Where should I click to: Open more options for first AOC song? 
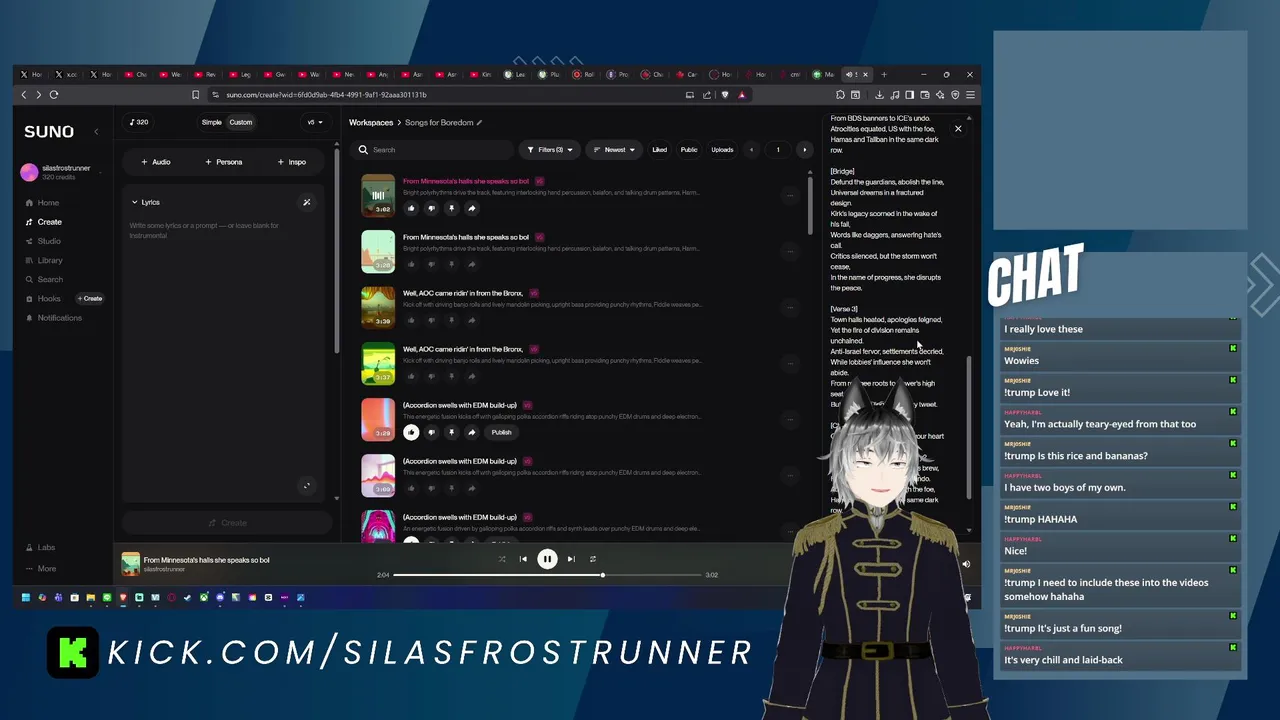click(790, 307)
